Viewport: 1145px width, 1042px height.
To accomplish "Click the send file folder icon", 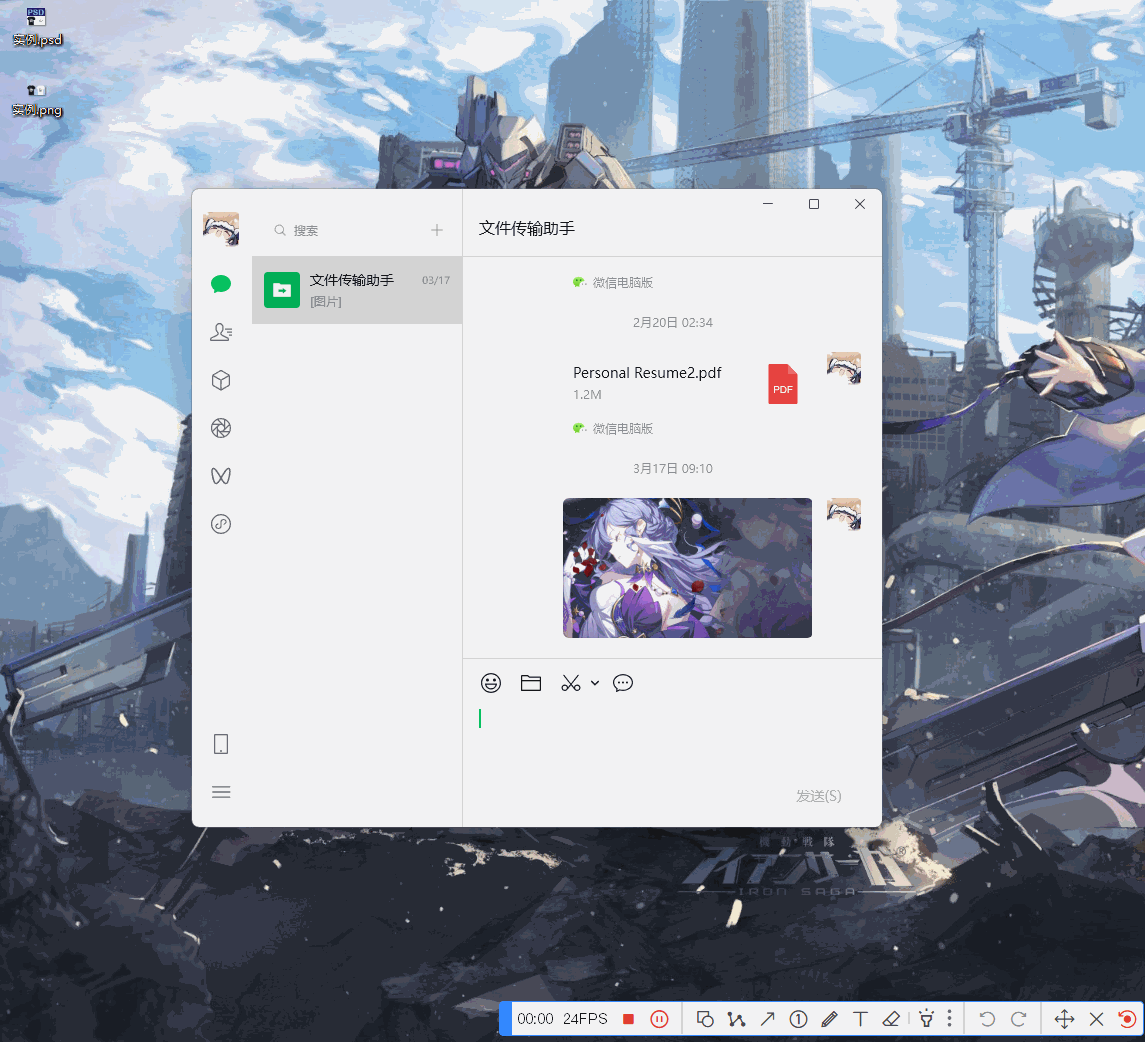I will tap(531, 683).
